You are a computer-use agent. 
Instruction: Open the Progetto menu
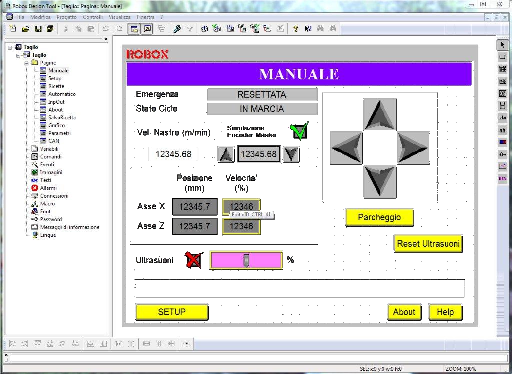[66, 17]
